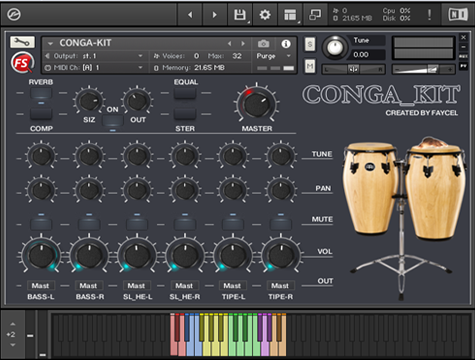Open the camera snapshot view
475x360 pixels.
coord(263,44)
